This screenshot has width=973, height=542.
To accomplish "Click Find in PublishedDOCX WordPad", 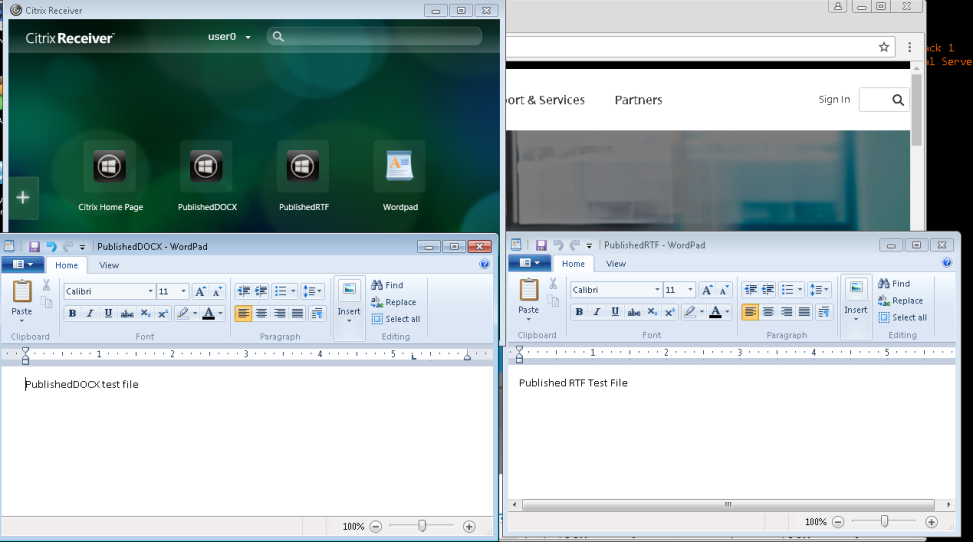I will pyautogui.click(x=388, y=285).
